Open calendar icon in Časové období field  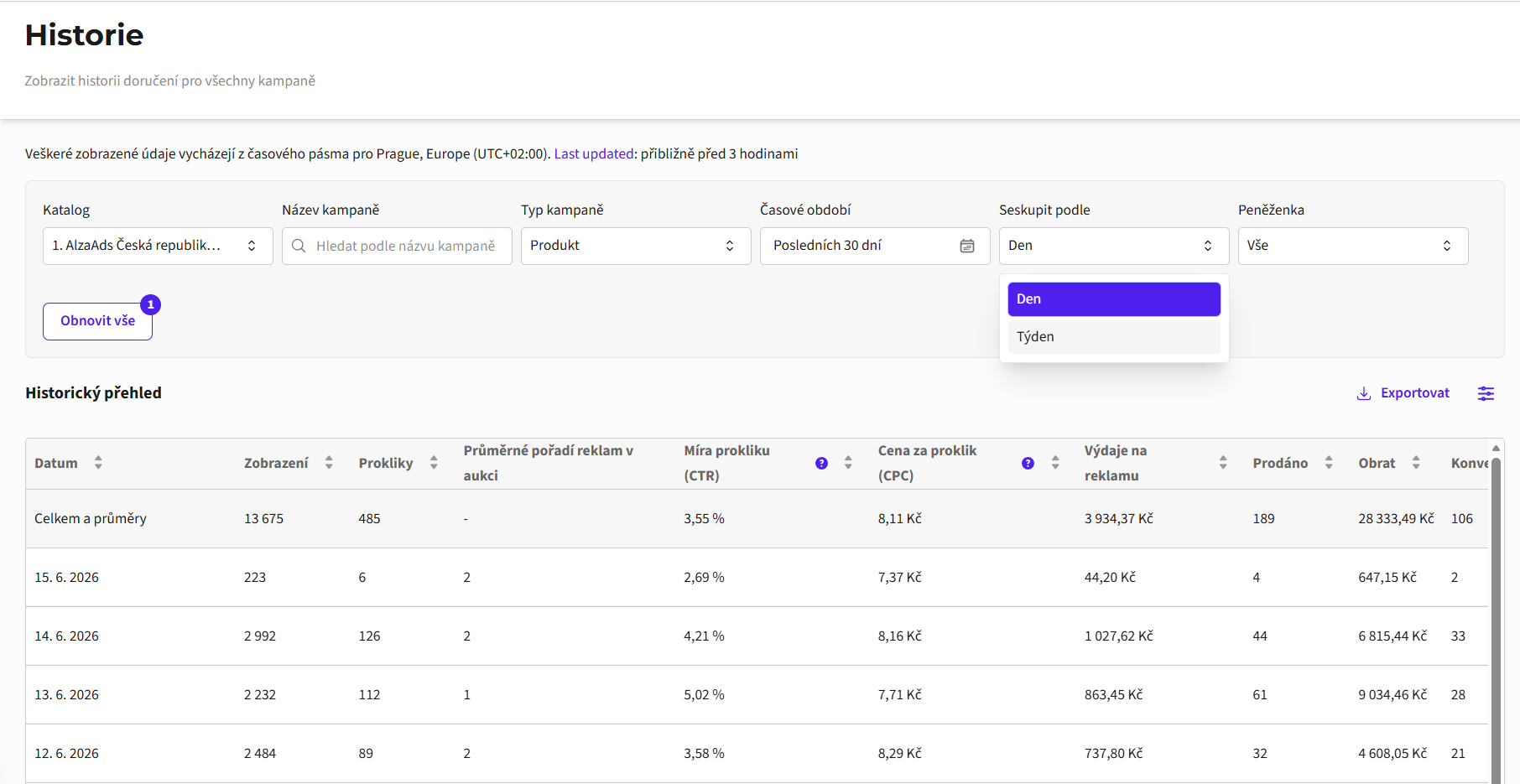pos(967,246)
